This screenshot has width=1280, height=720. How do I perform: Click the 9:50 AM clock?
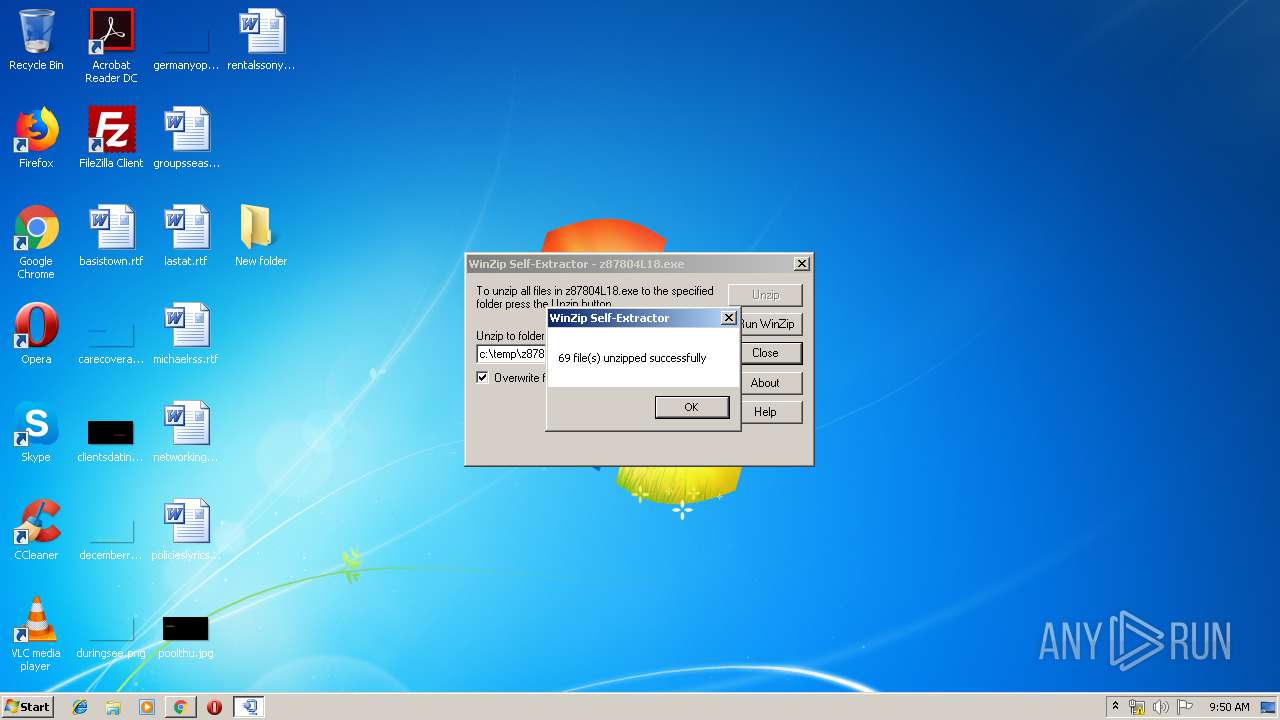(1229, 707)
